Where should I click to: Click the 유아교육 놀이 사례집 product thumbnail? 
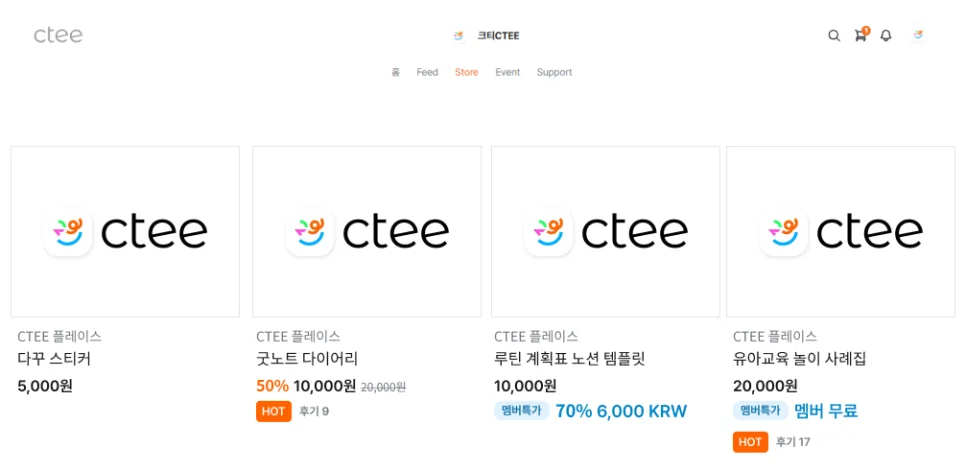[840, 232]
